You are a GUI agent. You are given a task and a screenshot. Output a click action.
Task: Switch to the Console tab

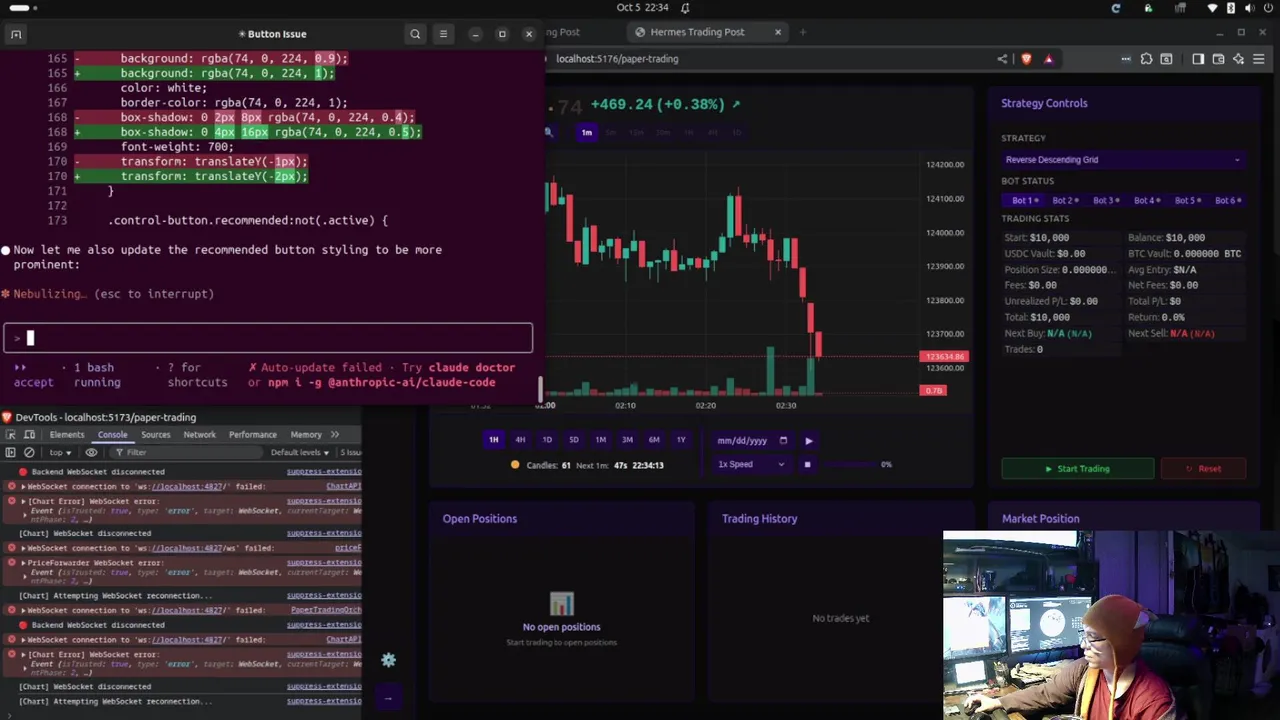tap(112, 435)
